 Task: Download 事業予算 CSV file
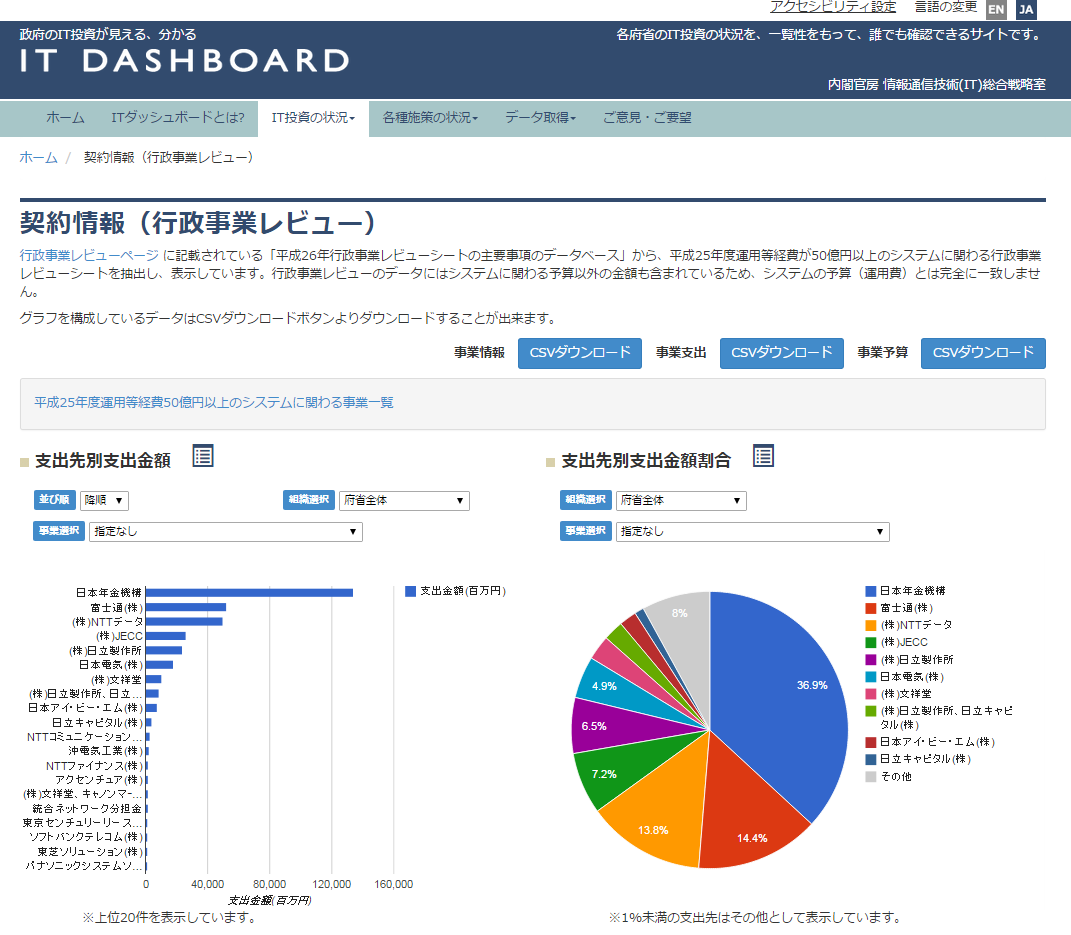[x=983, y=353]
